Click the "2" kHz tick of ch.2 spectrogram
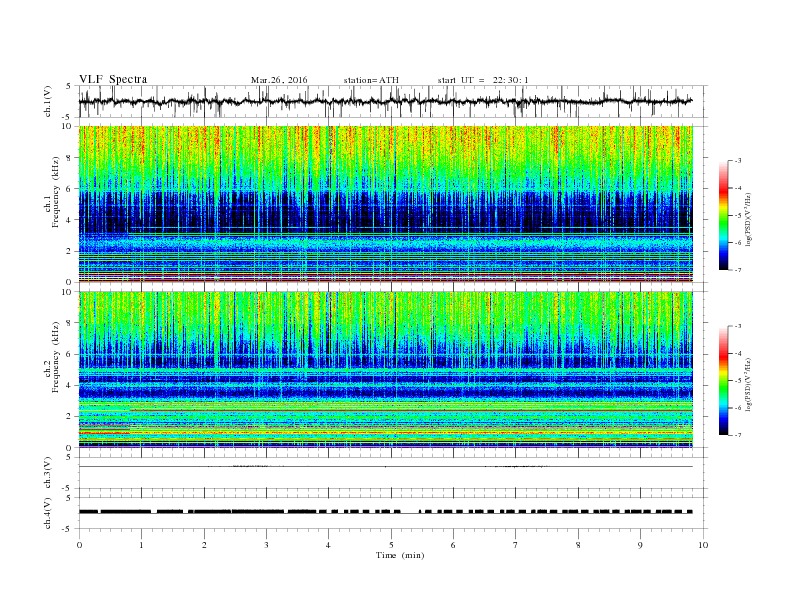 (x=70, y=417)
